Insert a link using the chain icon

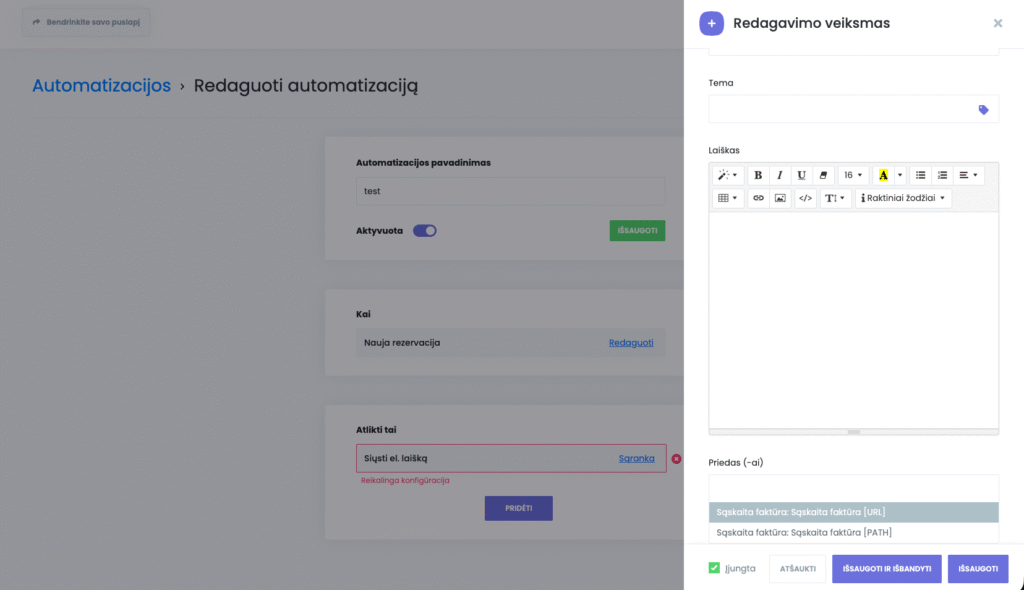point(758,198)
